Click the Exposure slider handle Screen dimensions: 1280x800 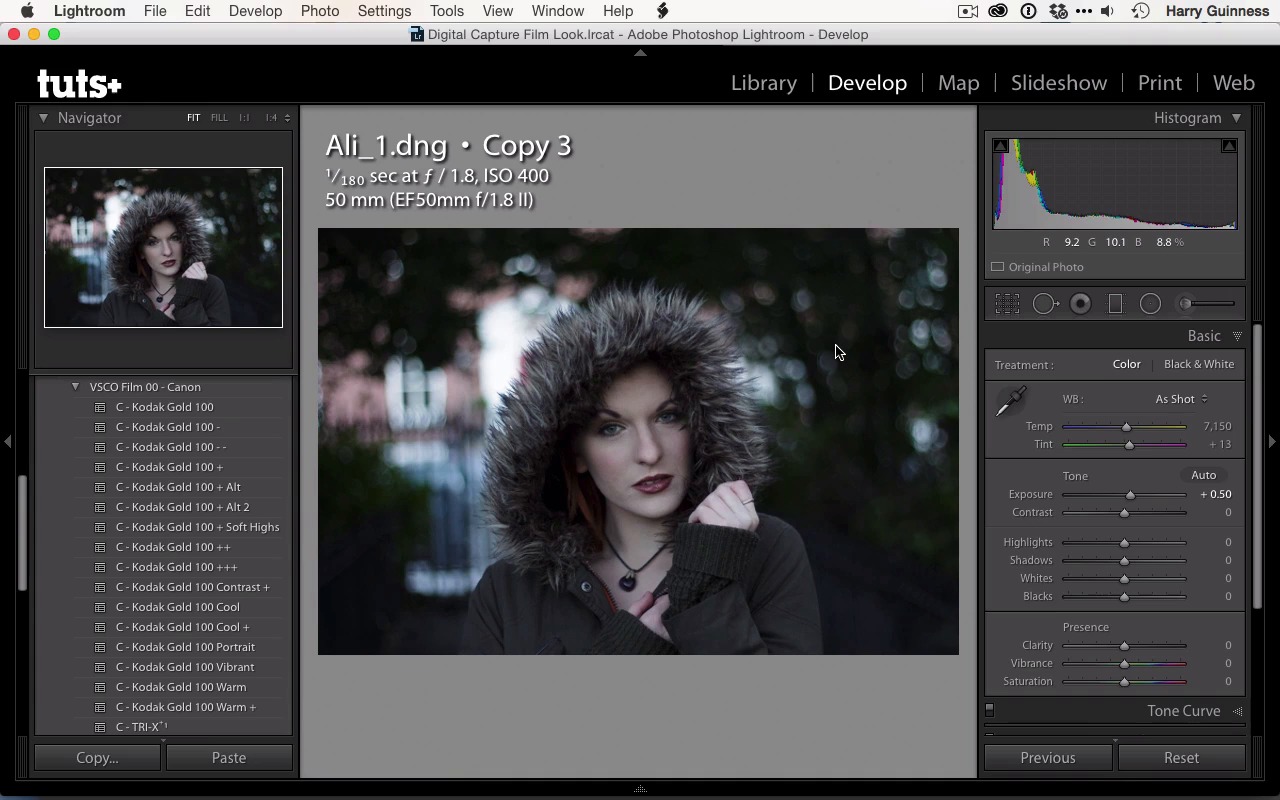pos(1130,495)
